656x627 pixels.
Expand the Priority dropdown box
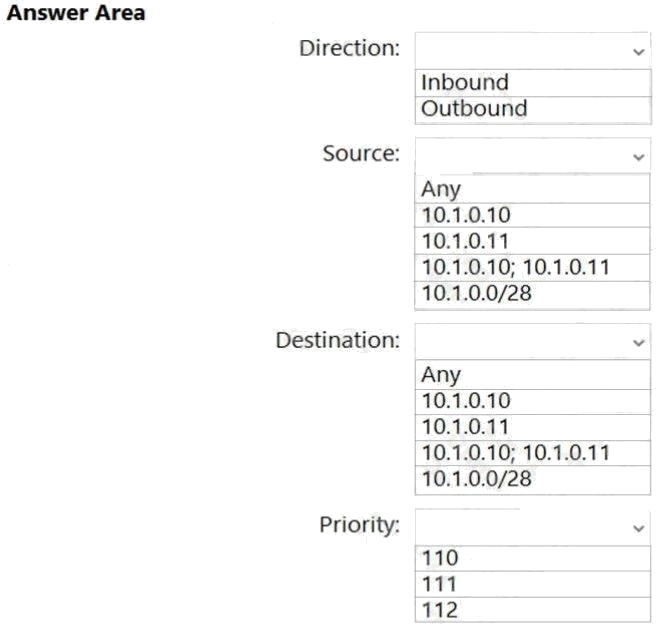tap(533, 527)
